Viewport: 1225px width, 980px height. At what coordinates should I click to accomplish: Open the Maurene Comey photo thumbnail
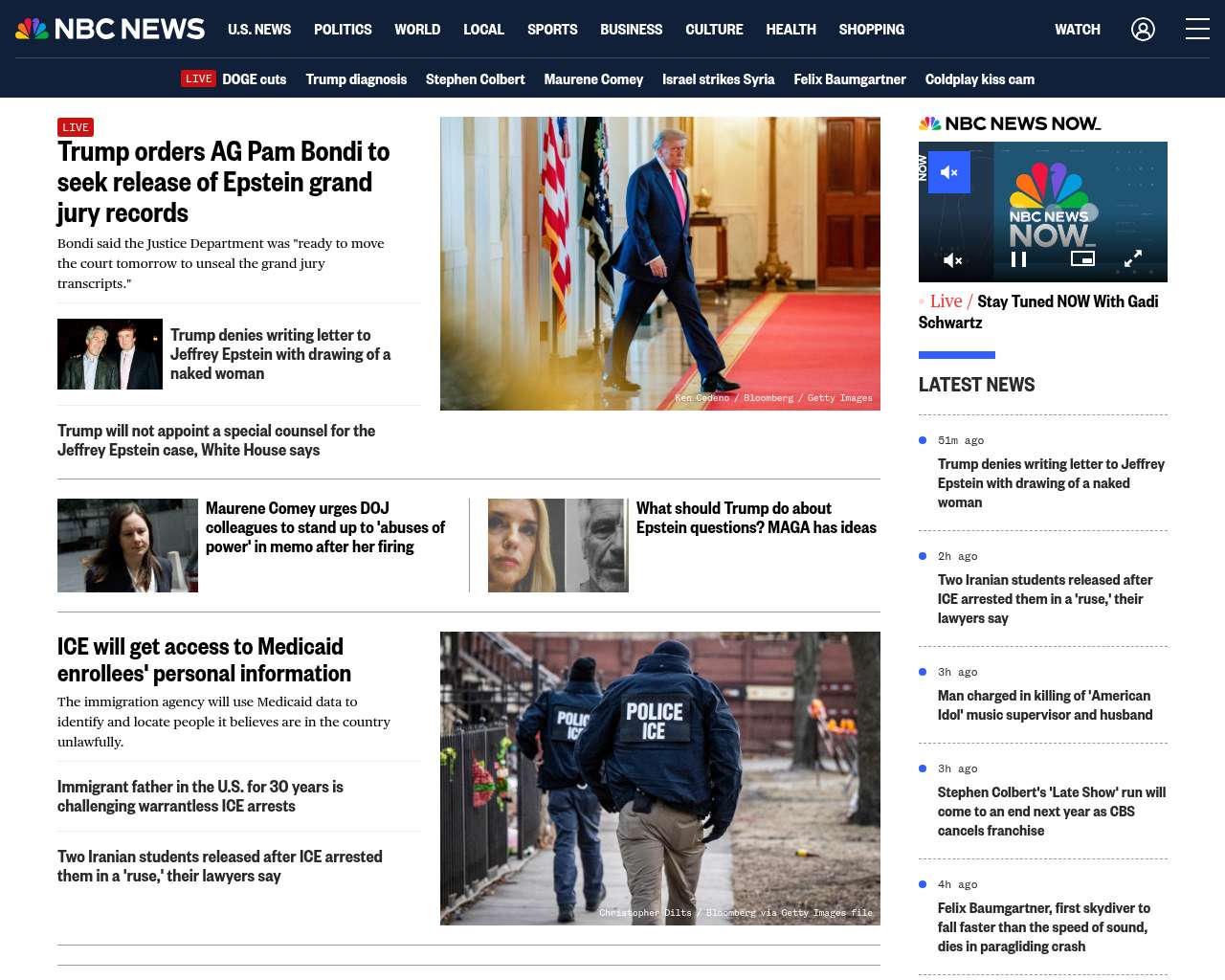127,546
